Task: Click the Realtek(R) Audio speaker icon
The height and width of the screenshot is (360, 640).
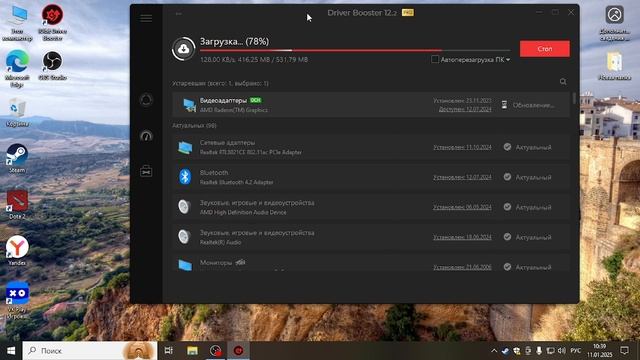Action: click(x=184, y=236)
